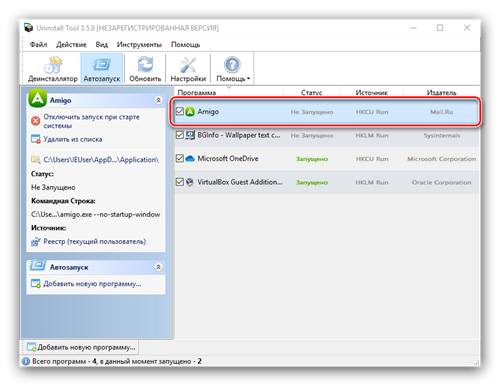
Task: Click the Удалить из списка icon
Action: pyautogui.click(x=36, y=139)
